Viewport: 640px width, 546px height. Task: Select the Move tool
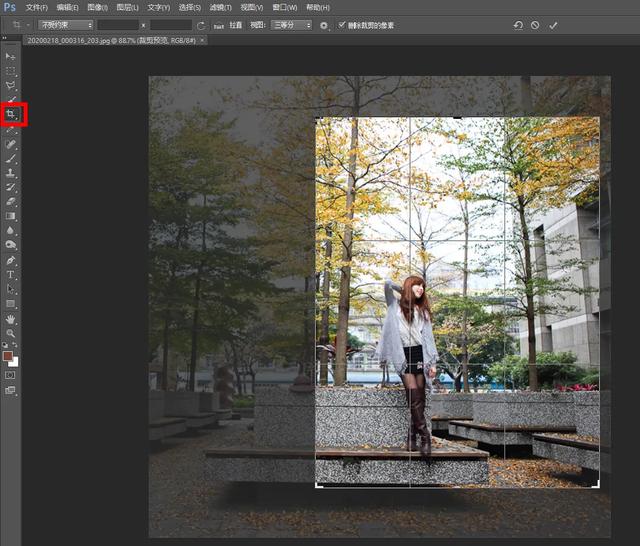(x=11, y=57)
